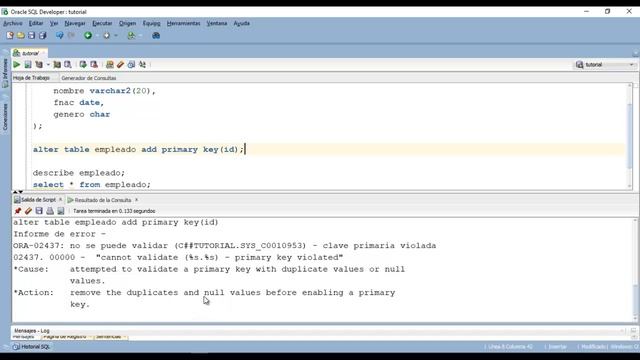Click the SQL History clock icon in toolbar
Image resolution: width=640 pixels, height=360 pixels.
pyautogui.click(x=131, y=64)
